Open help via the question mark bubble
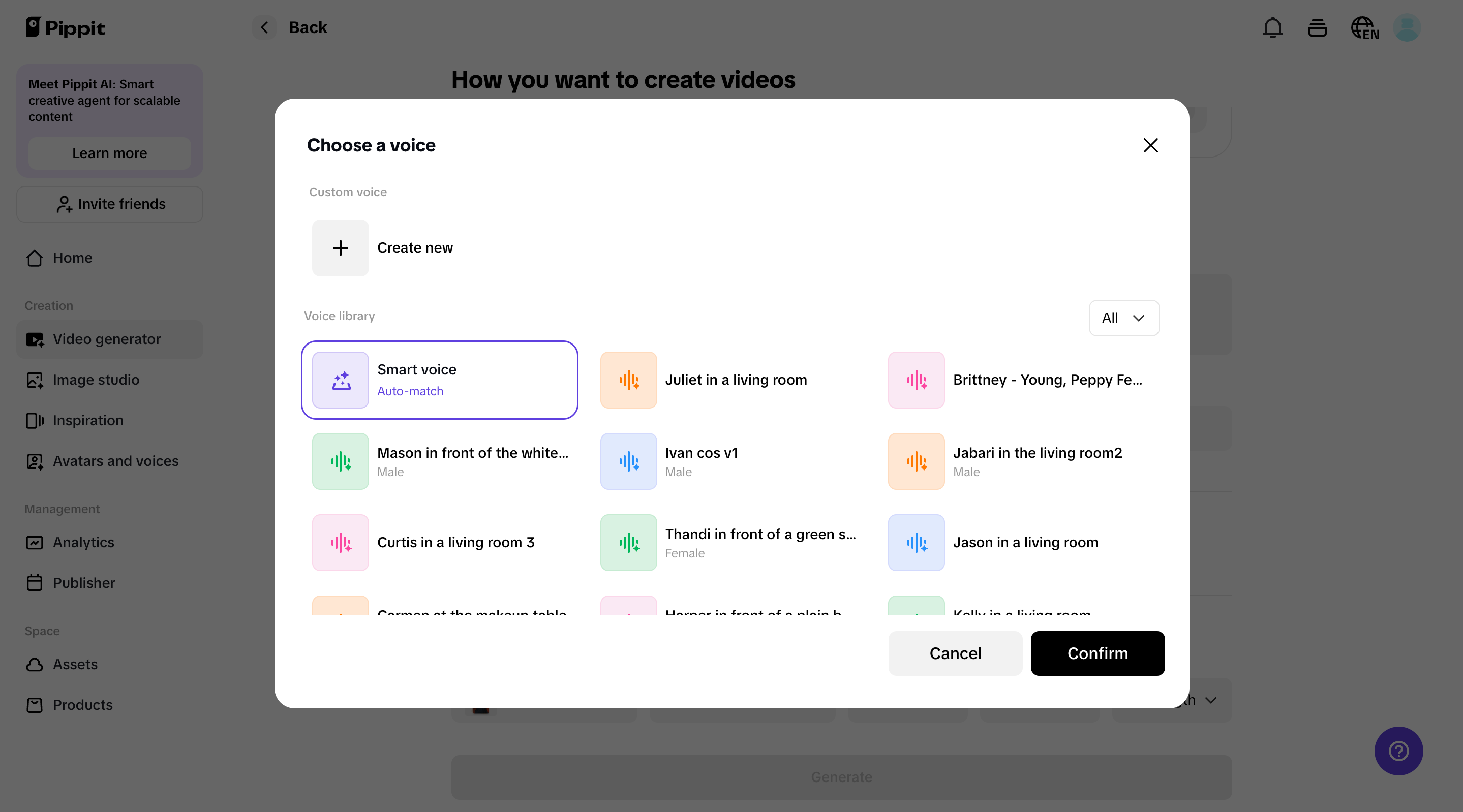Viewport: 1463px width, 812px height. 1398,751
